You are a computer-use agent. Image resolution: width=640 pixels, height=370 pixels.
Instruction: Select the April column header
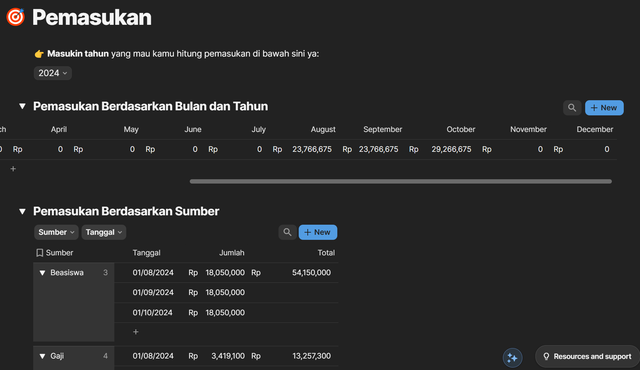coord(59,129)
